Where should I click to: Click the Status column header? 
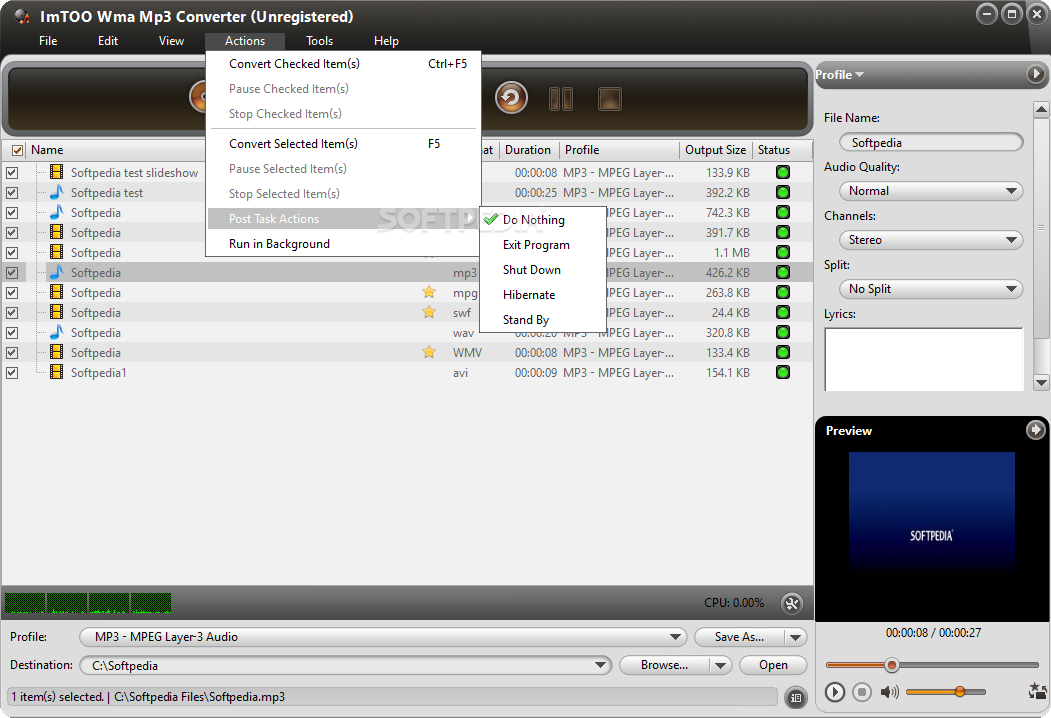774,150
